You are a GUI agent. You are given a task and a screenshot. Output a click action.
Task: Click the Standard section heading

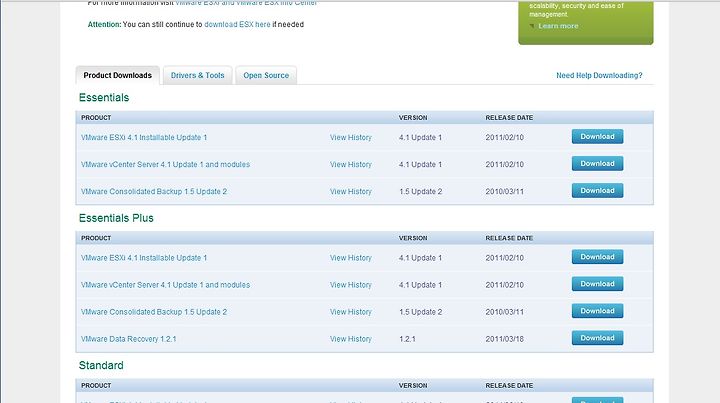click(101, 366)
